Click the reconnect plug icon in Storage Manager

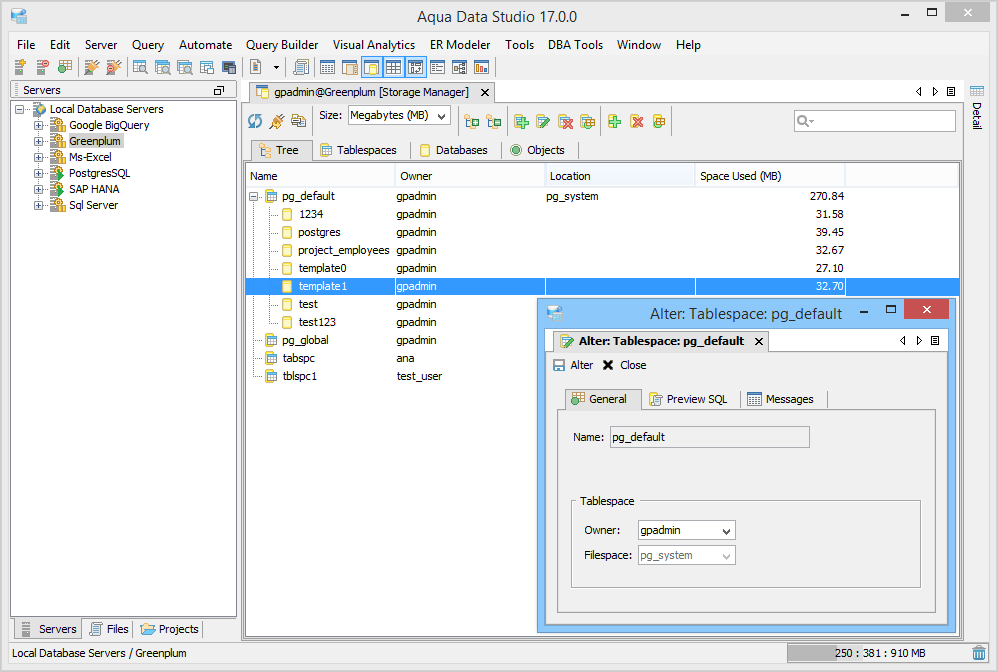click(x=277, y=121)
